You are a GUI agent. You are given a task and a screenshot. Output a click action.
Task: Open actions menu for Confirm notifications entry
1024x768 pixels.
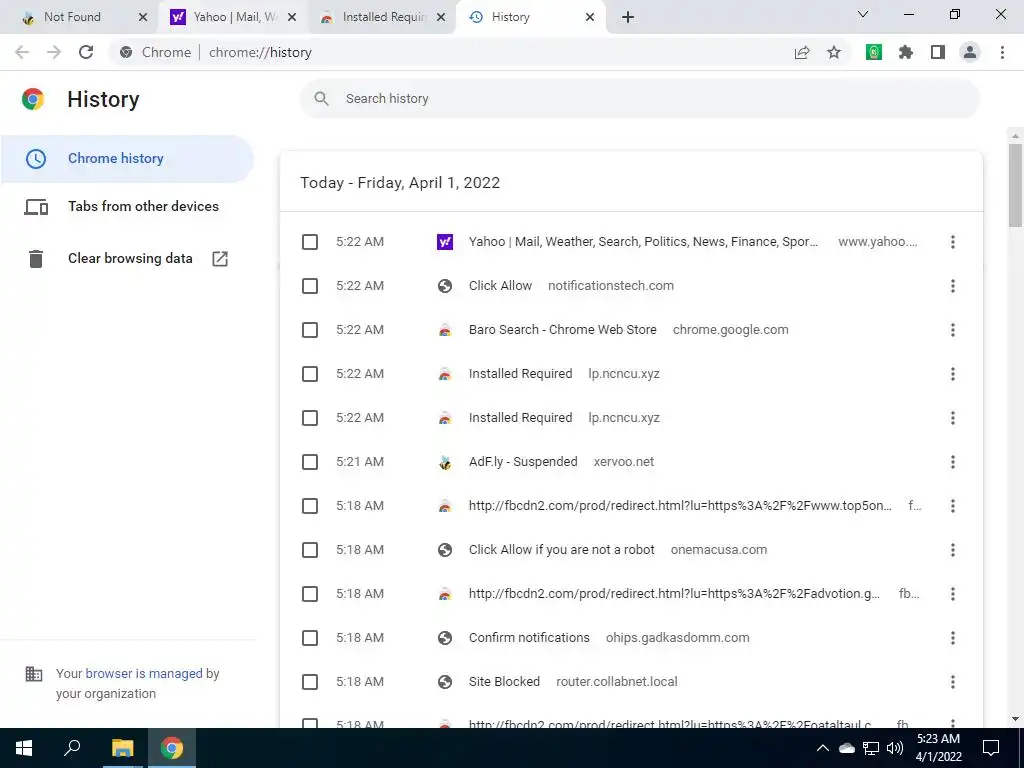point(953,638)
